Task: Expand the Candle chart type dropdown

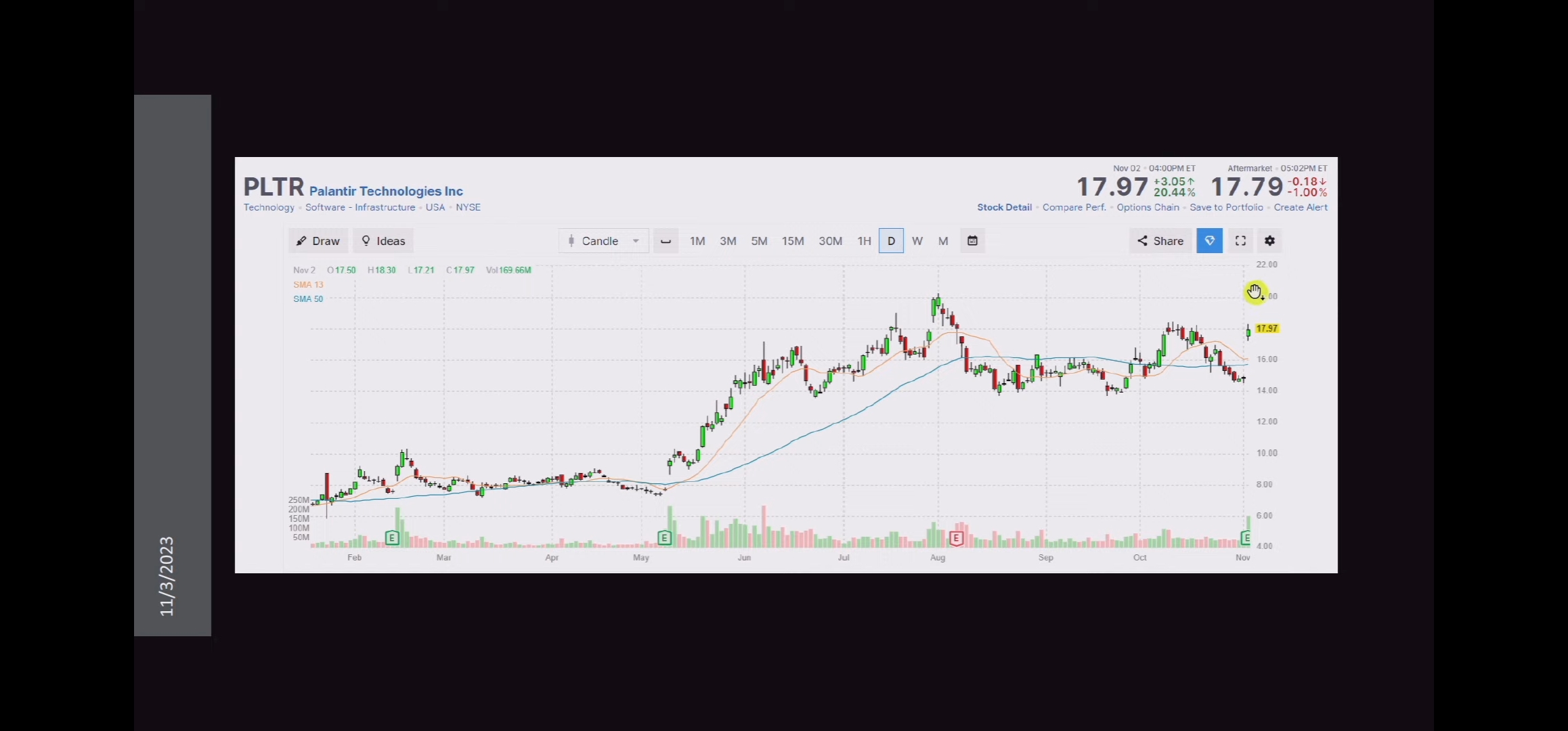Action: 603,241
